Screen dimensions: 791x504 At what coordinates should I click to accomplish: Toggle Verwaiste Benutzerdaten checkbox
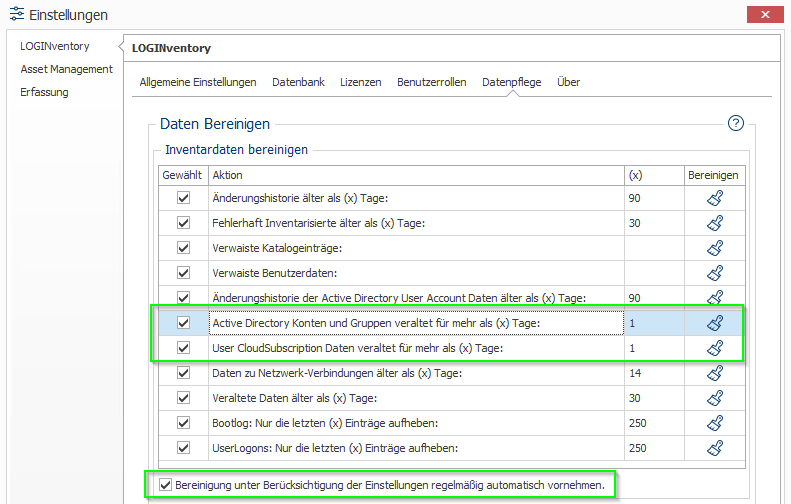pyautogui.click(x=183, y=273)
